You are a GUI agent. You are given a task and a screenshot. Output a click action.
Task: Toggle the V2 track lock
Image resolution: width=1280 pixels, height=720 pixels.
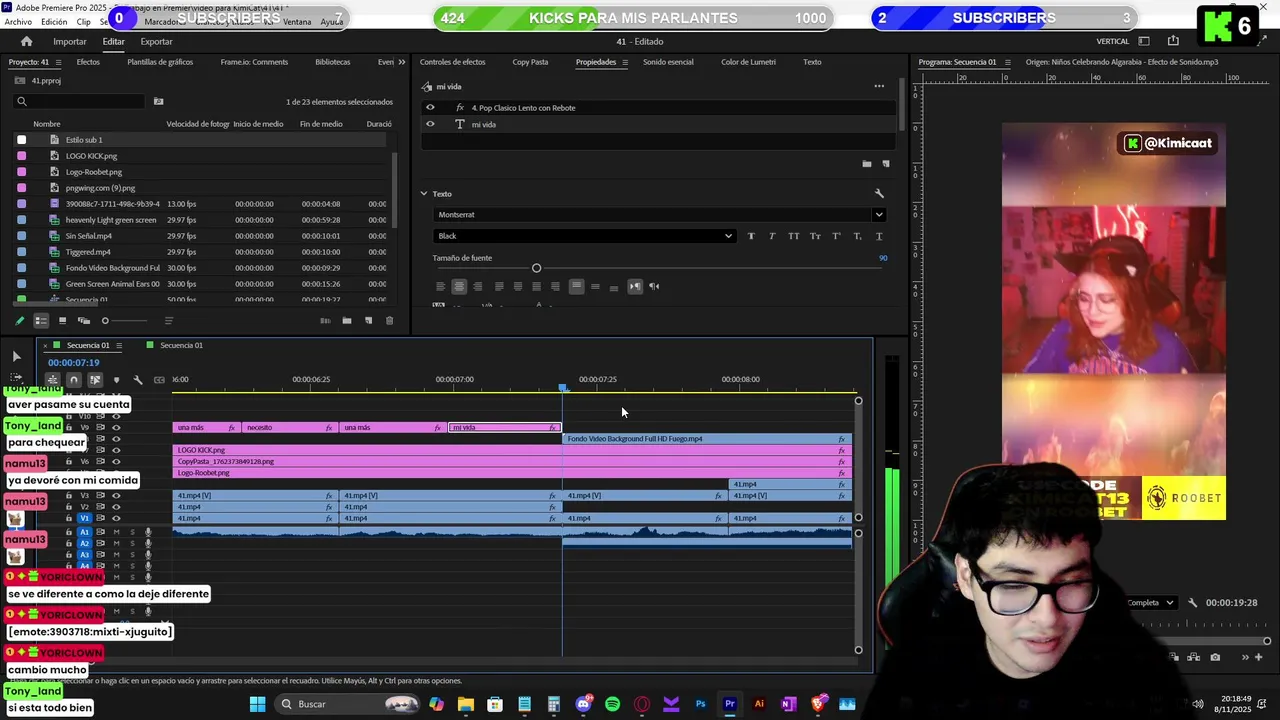tap(69, 507)
